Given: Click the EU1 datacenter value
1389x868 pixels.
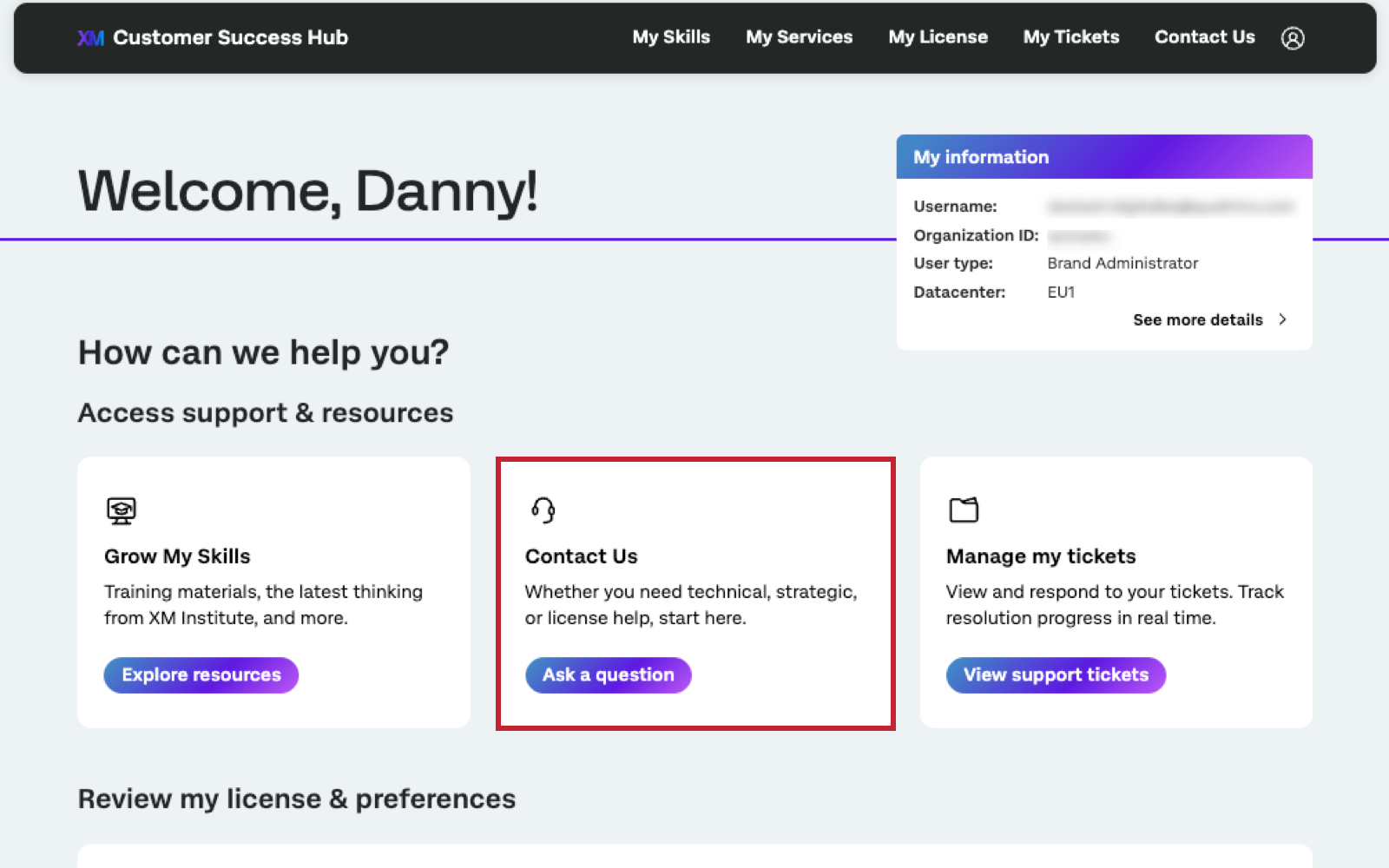Looking at the screenshot, I should 1061,293.
